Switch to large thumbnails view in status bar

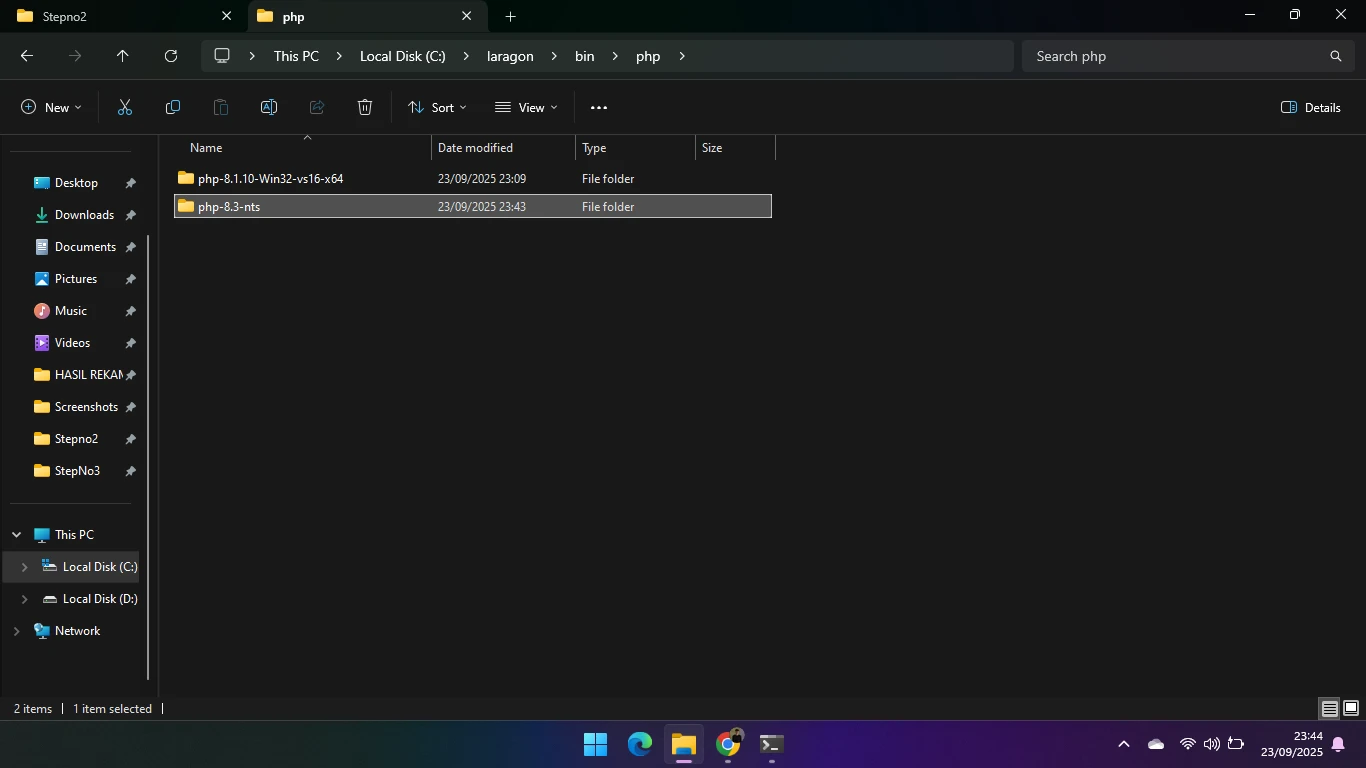click(1350, 709)
